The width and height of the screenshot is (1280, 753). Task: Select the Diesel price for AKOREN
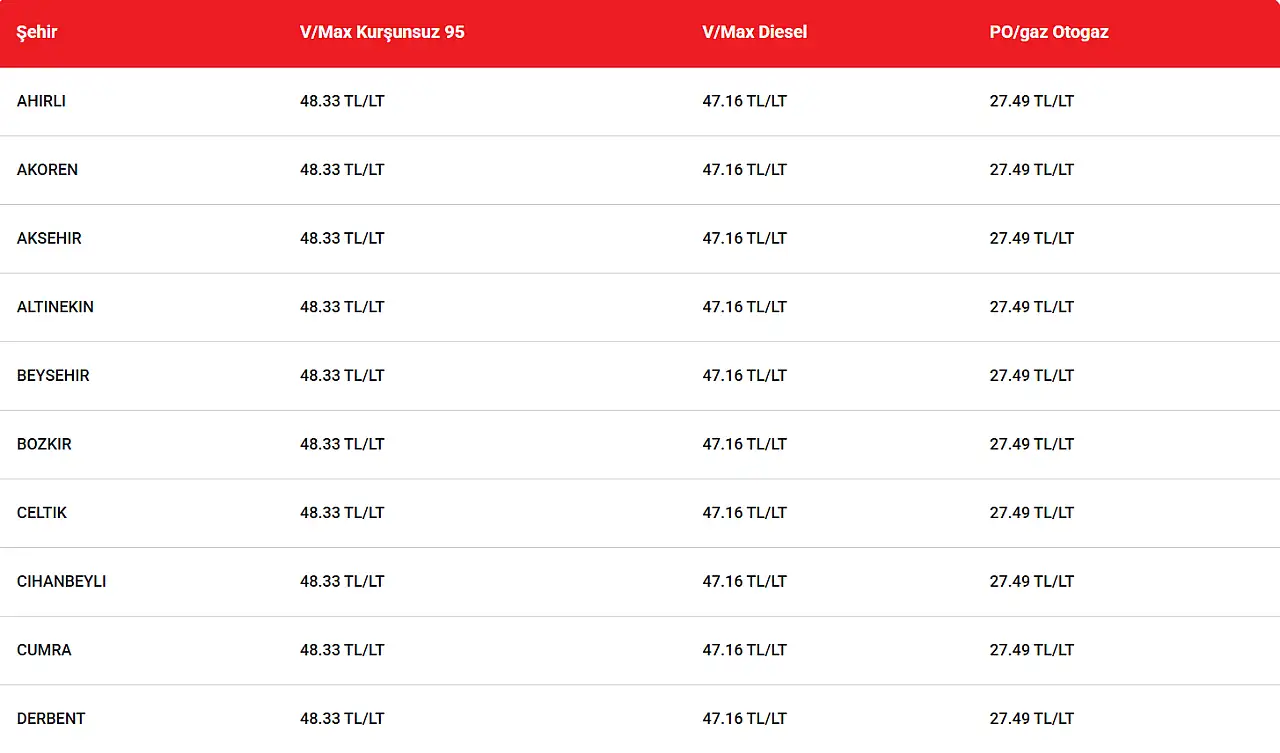(x=744, y=170)
